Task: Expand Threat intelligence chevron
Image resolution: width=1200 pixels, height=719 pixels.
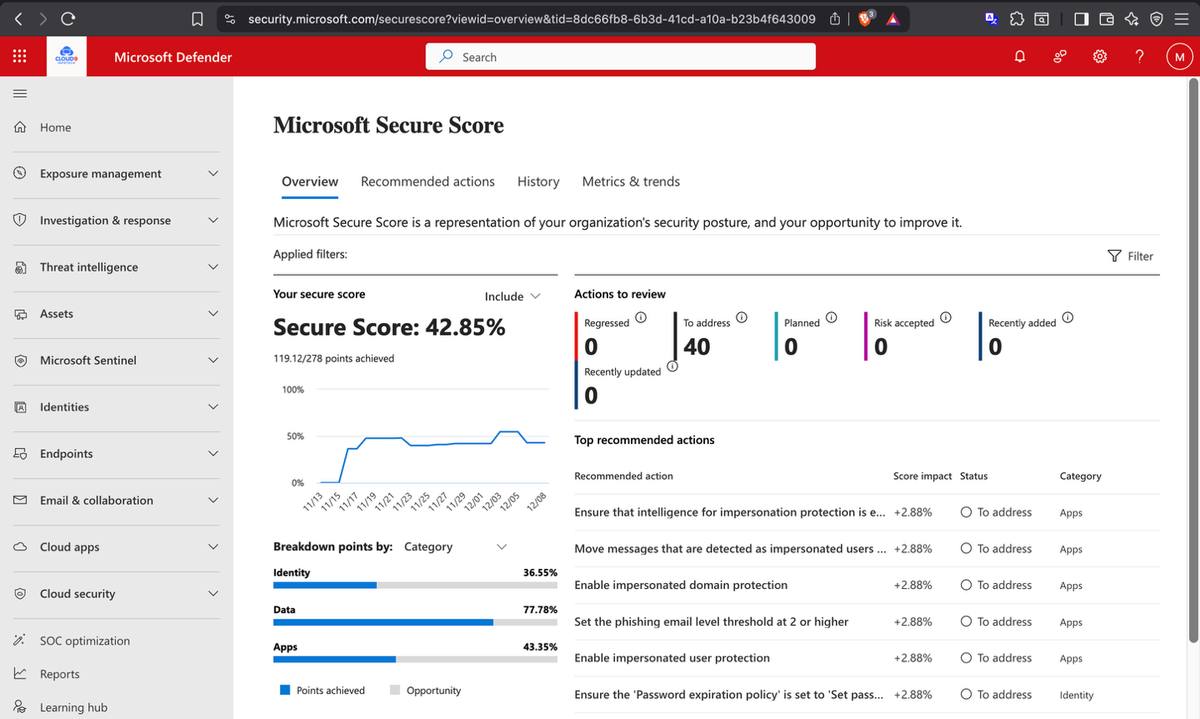Action: [213, 267]
